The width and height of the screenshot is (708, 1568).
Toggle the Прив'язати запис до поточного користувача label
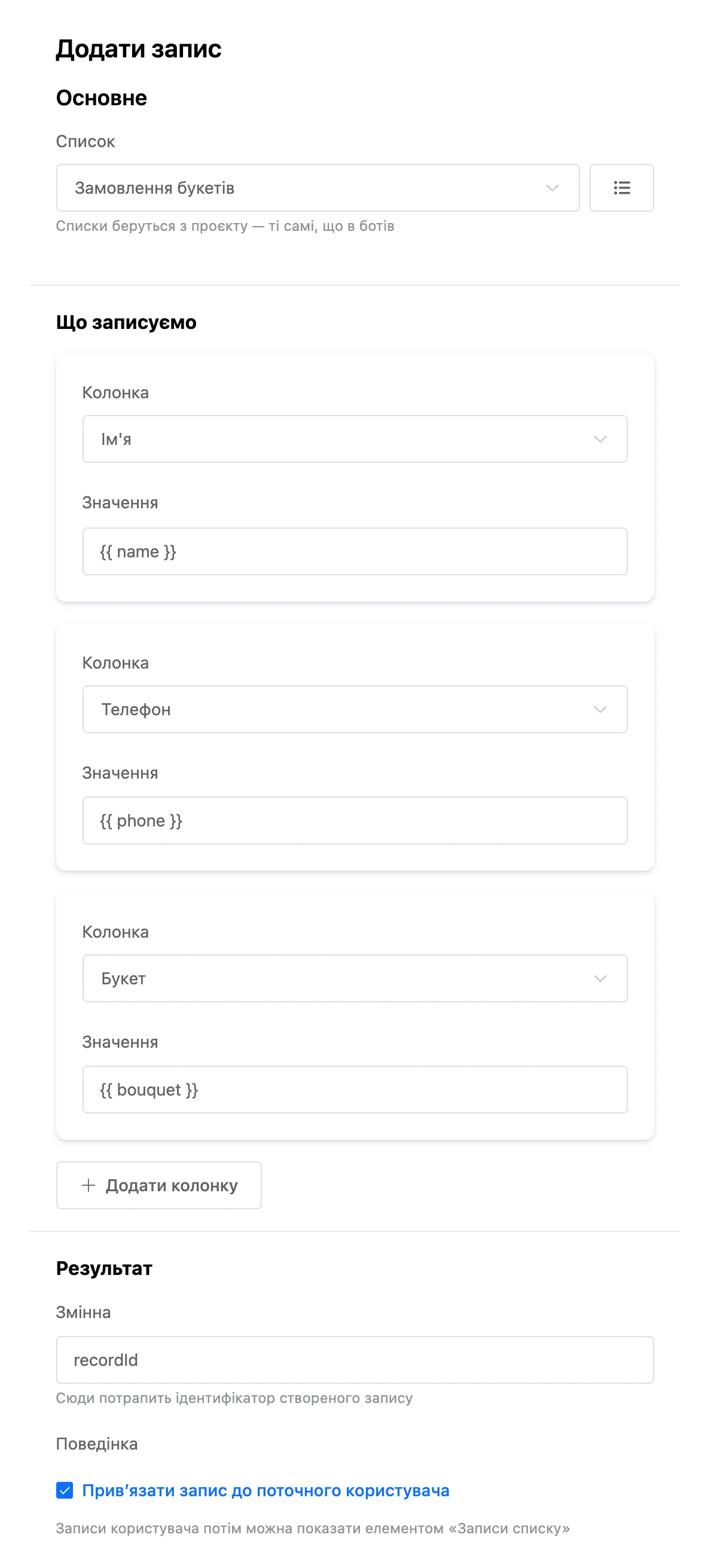tap(265, 1490)
